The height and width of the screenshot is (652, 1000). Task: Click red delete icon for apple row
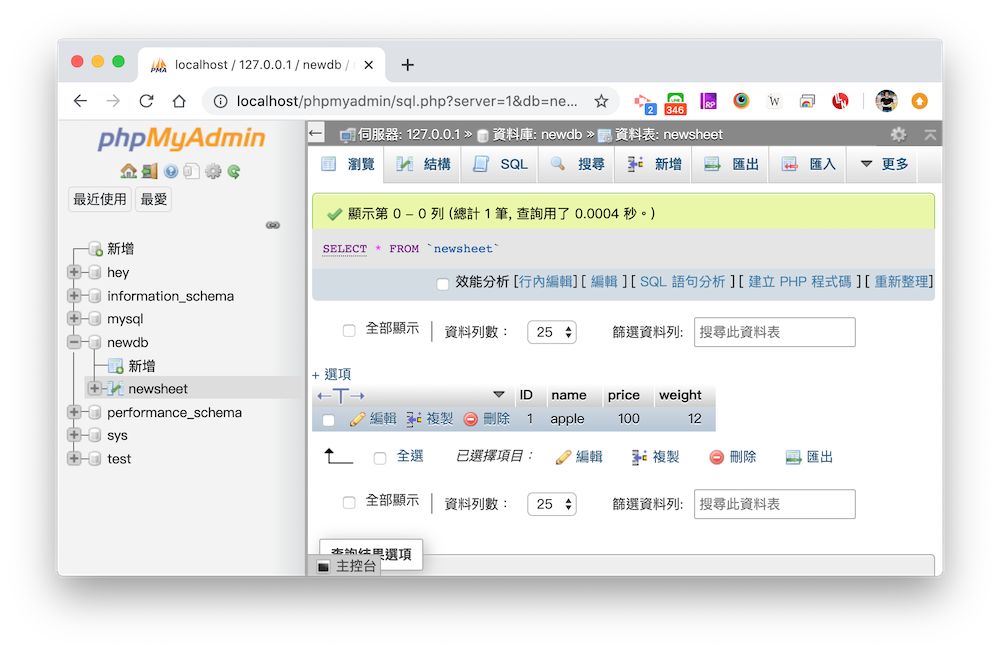(471, 419)
